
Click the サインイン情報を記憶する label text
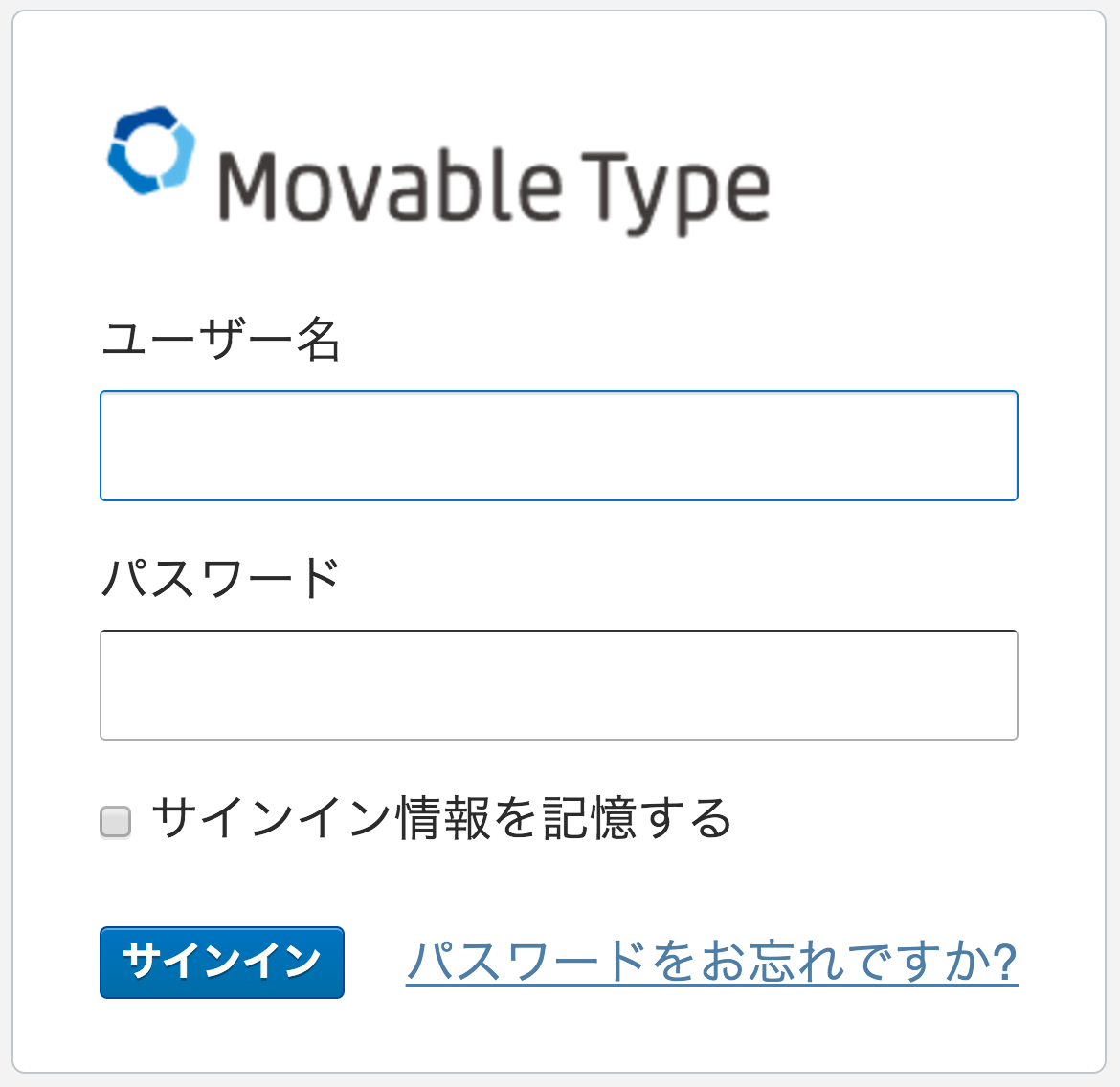441,819
